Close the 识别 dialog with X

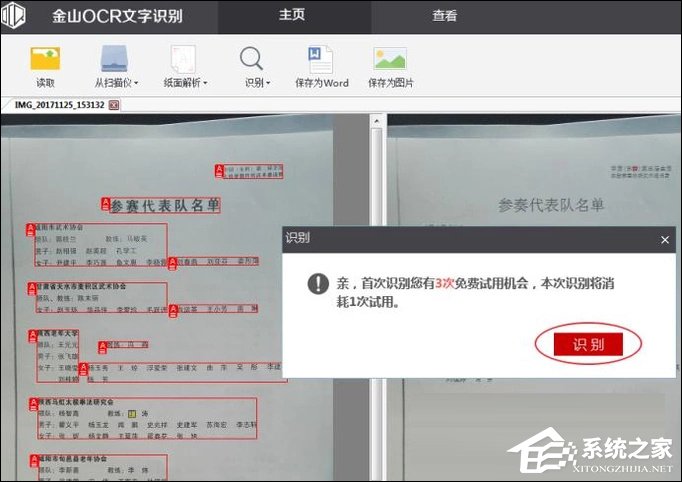coord(665,240)
